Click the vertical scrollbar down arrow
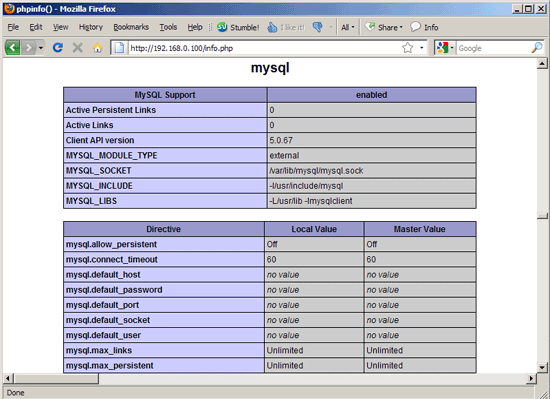Viewport: 550px width, 399px height. click(x=542, y=367)
